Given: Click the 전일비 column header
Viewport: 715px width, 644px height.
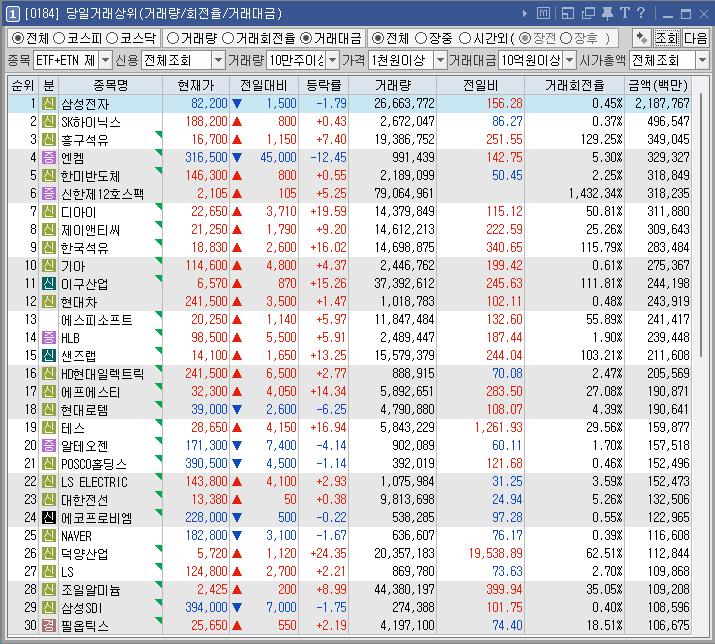Looking at the screenshot, I should [x=481, y=85].
